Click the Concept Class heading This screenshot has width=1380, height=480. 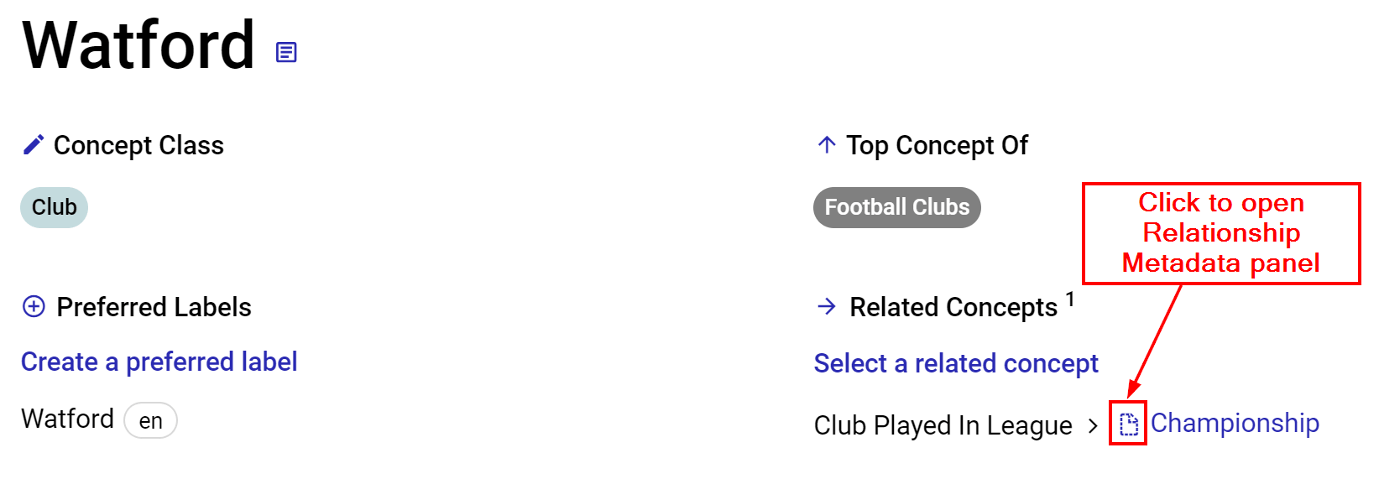[x=138, y=145]
